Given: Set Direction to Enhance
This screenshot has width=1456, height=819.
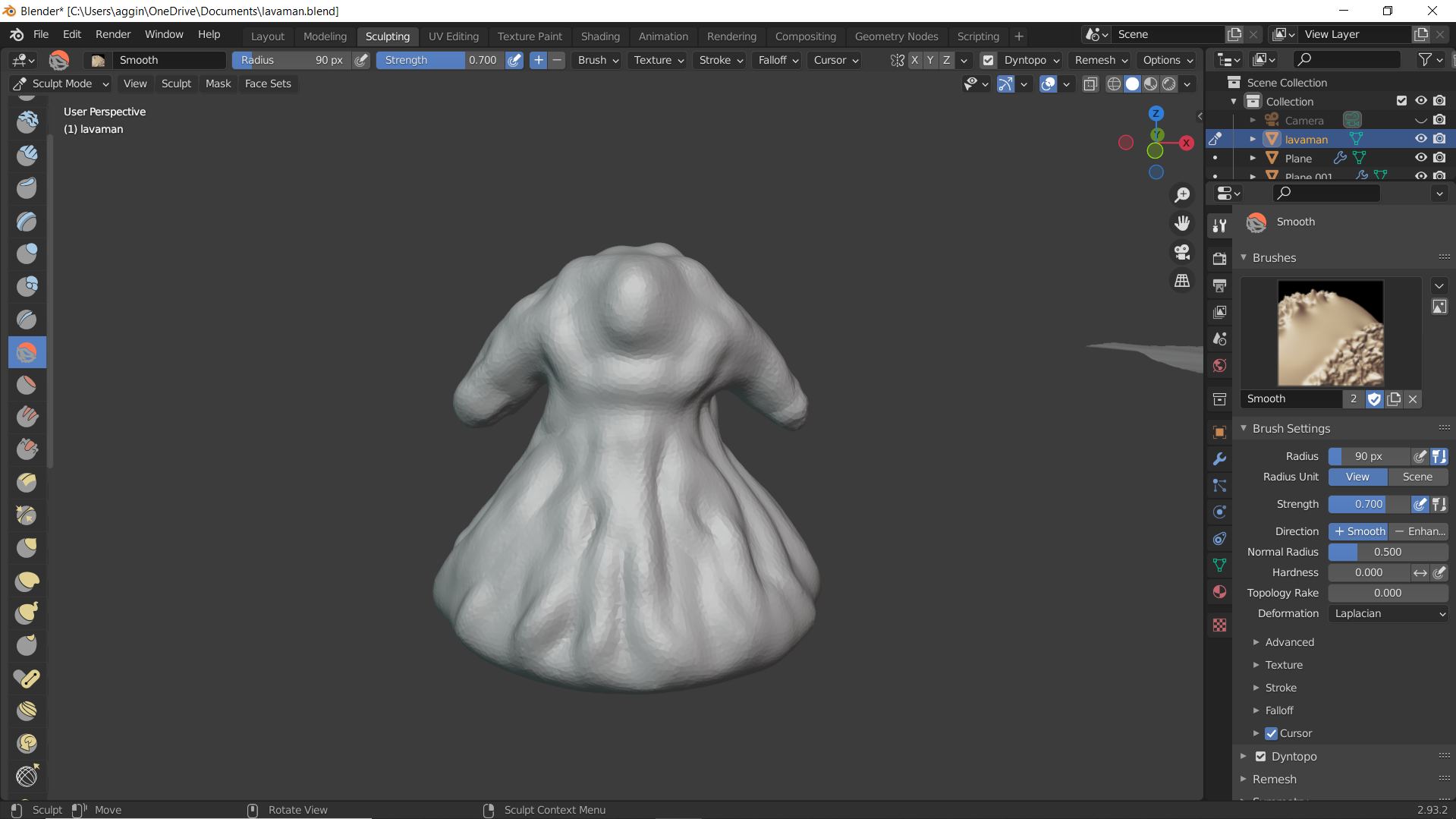Looking at the screenshot, I should [x=1418, y=531].
